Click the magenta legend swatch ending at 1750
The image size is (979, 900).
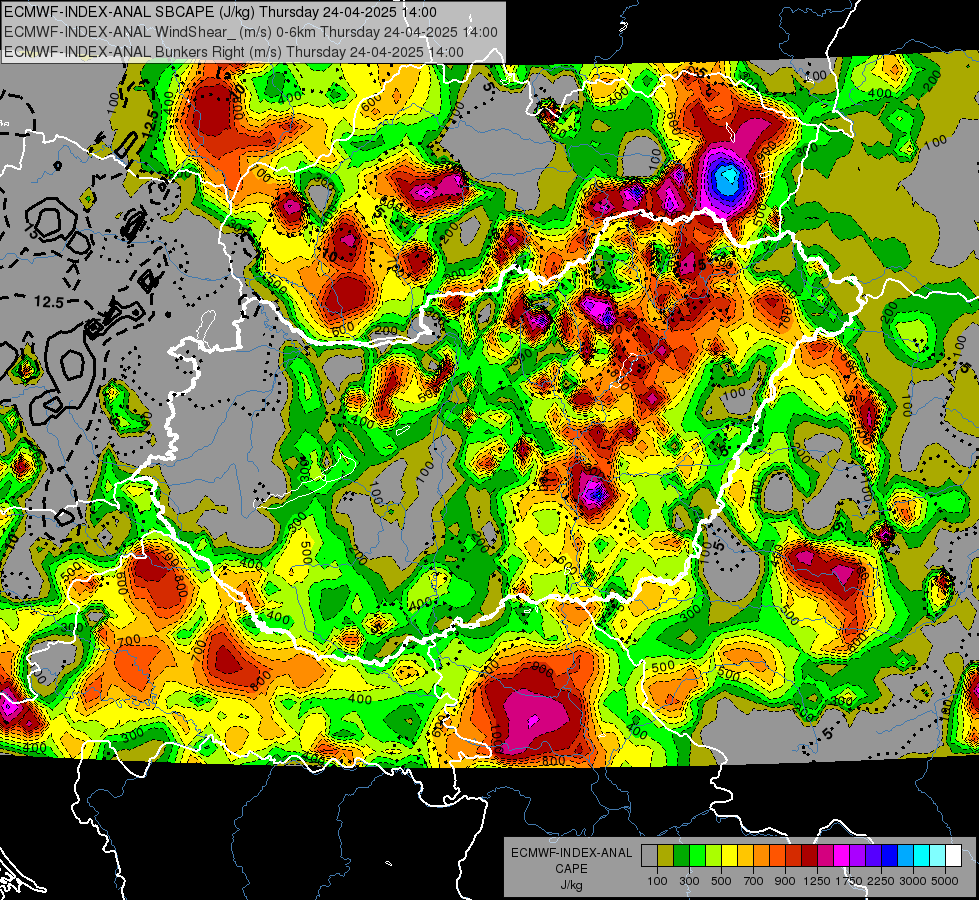click(842, 856)
